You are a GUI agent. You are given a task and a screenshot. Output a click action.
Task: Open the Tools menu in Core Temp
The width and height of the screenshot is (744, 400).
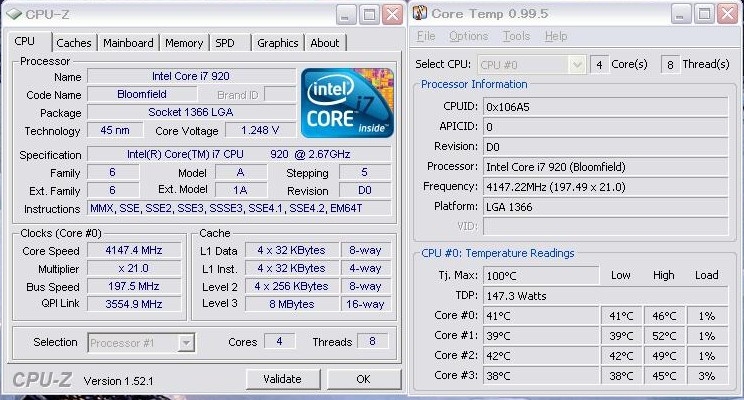516,36
